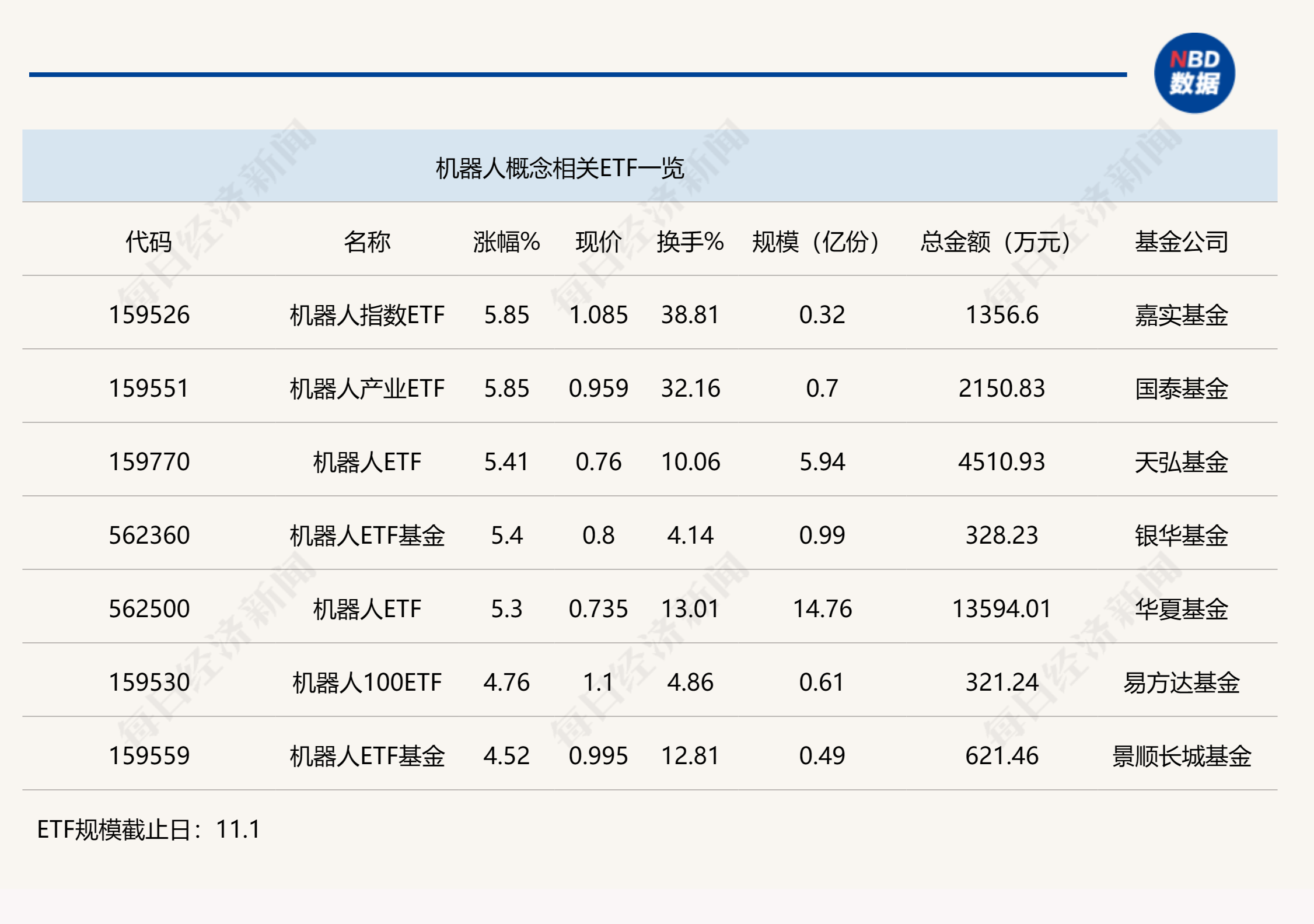Screen dimensions: 1314x924
Task: Click scale value 0.7
Action: coord(822,388)
